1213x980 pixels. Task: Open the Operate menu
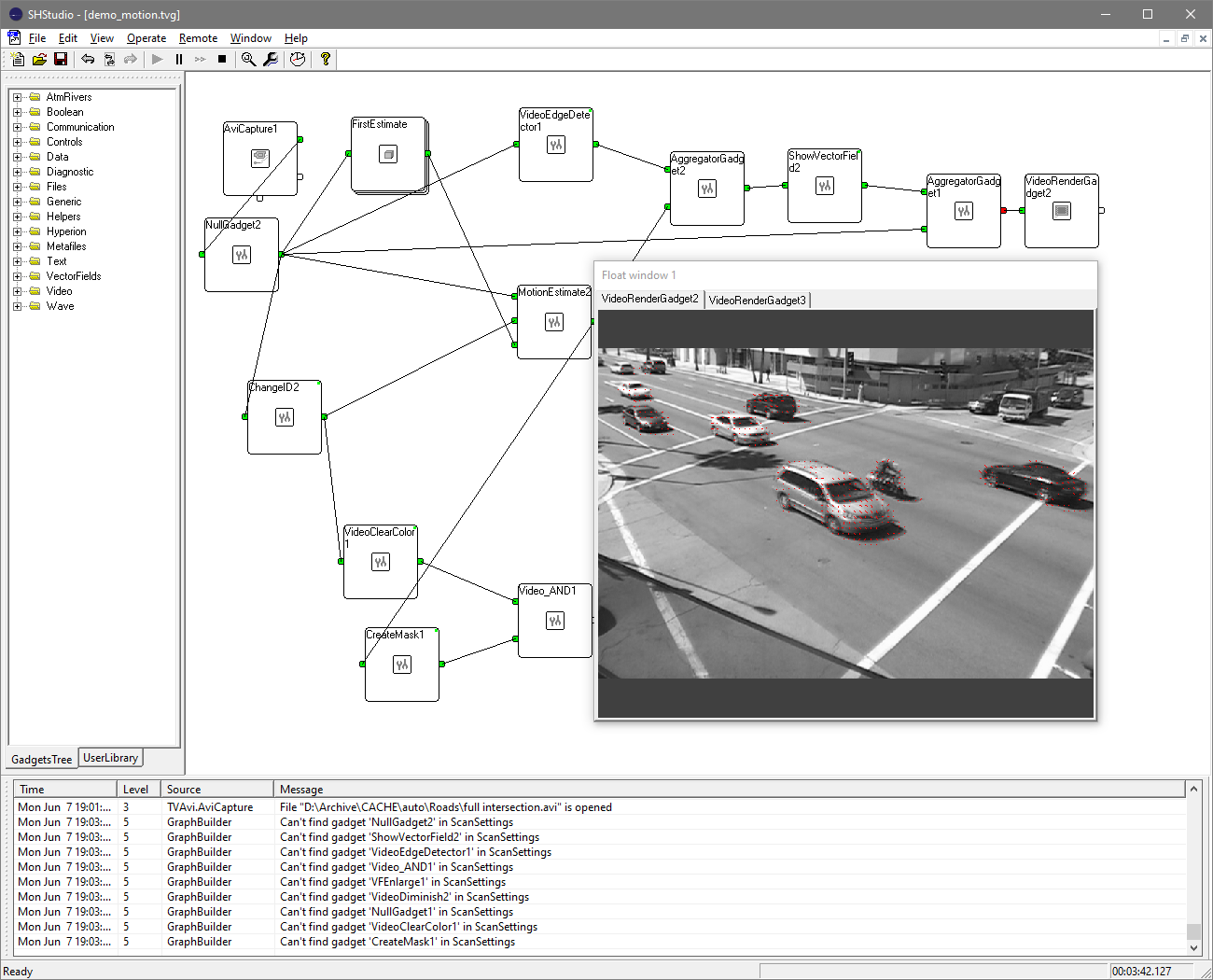146,38
